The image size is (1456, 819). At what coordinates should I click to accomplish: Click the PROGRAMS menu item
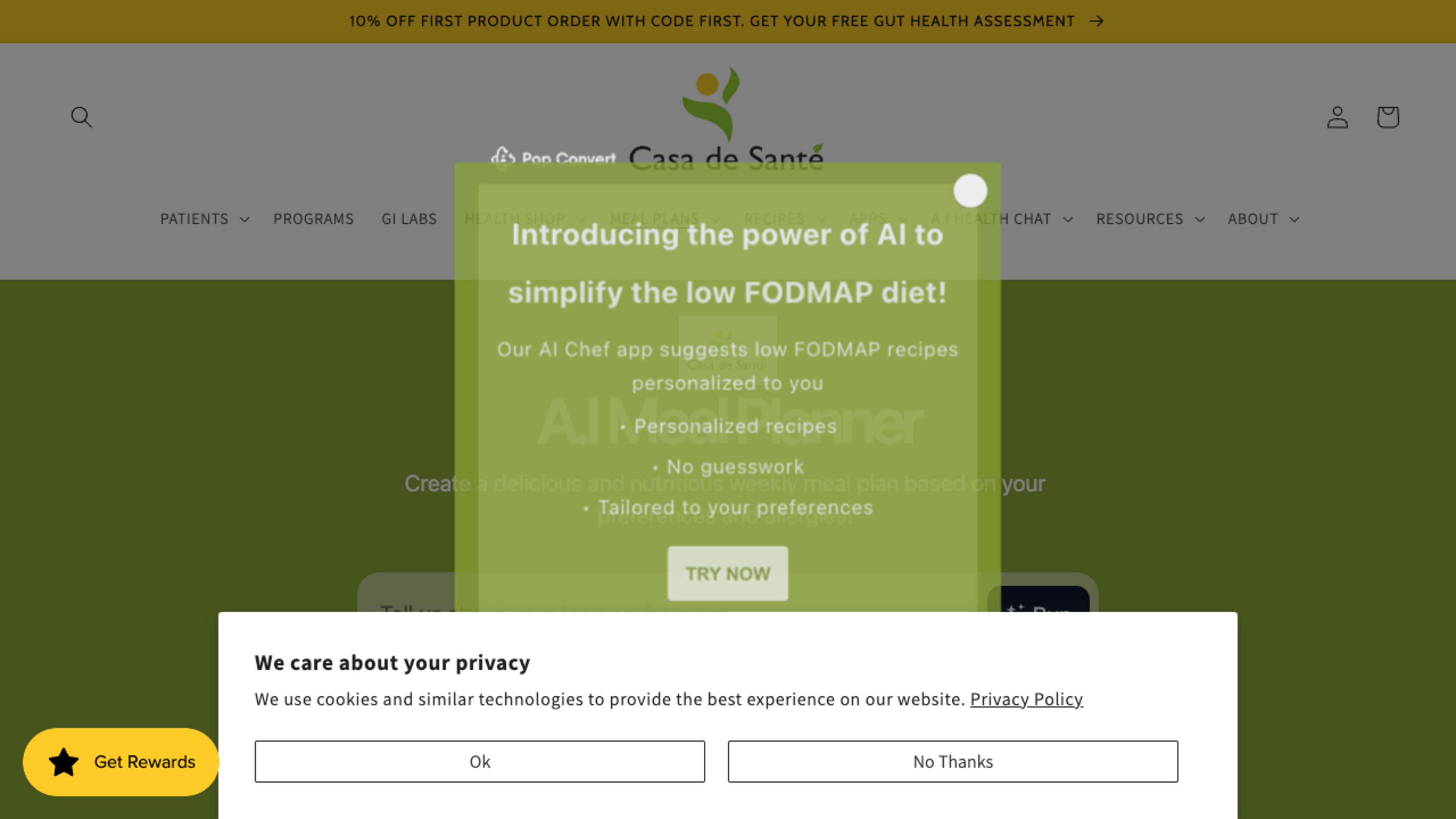(x=313, y=218)
